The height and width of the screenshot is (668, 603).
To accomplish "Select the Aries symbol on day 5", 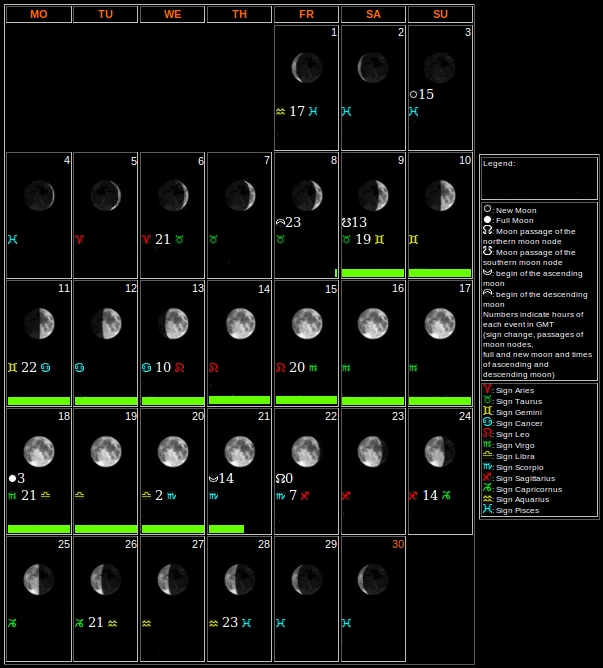I will 79,239.
